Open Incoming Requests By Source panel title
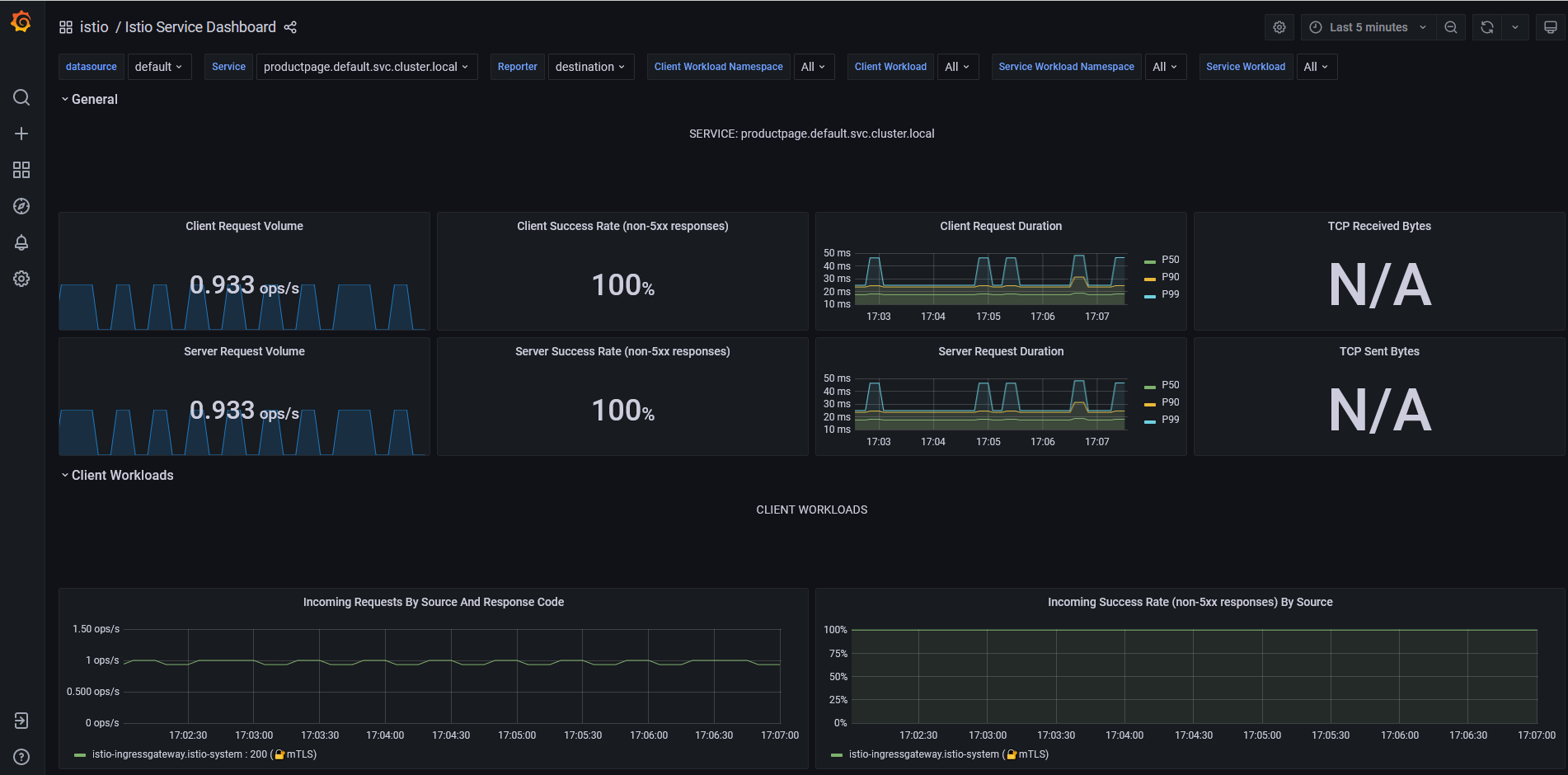This screenshot has width=1568, height=775. pyautogui.click(x=434, y=602)
